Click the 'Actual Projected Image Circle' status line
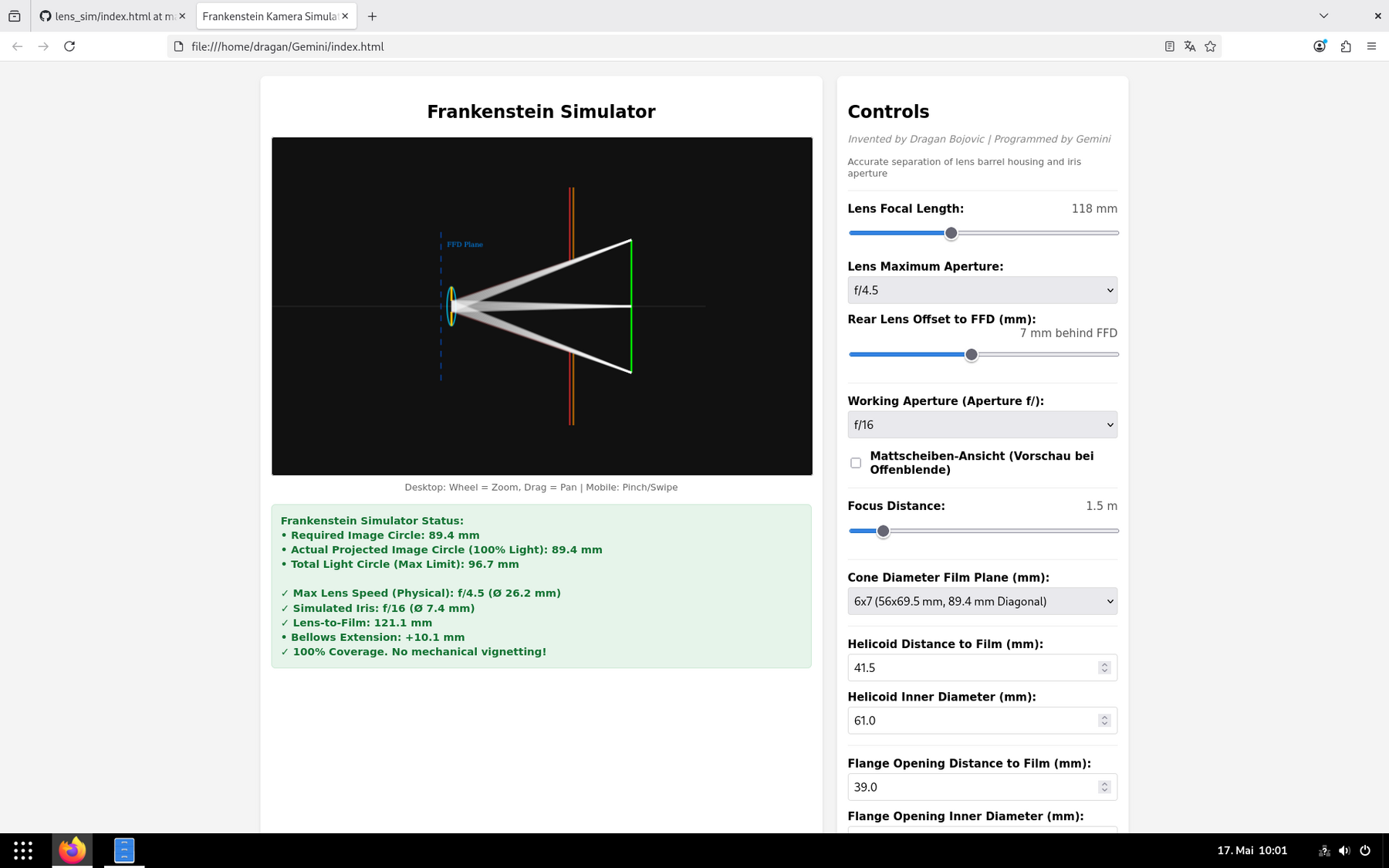Image resolution: width=1389 pixels, height=868 pixels. click(441, 550)
